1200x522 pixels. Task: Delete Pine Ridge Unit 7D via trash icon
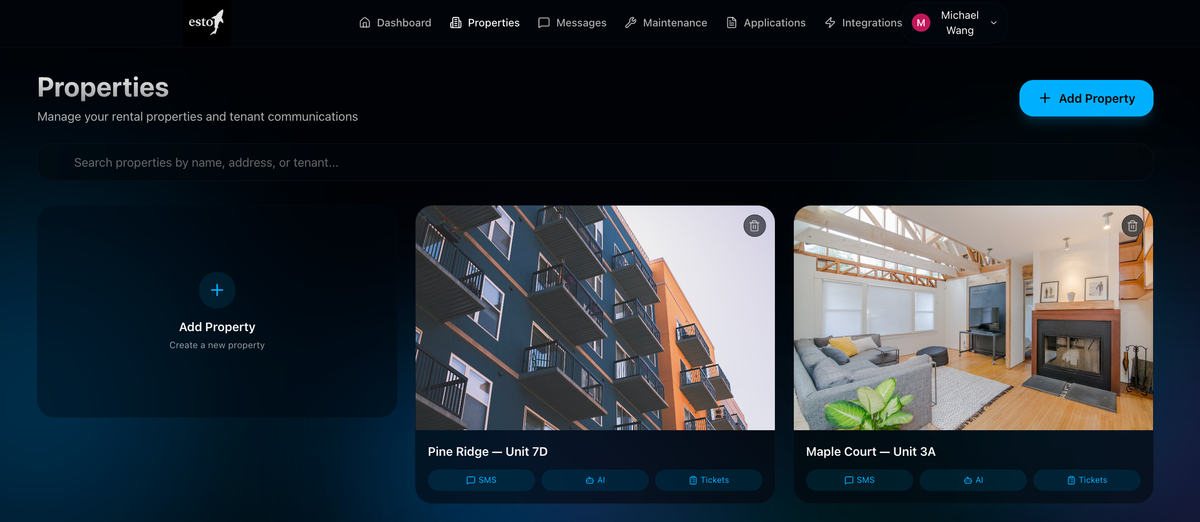(755, 226)
